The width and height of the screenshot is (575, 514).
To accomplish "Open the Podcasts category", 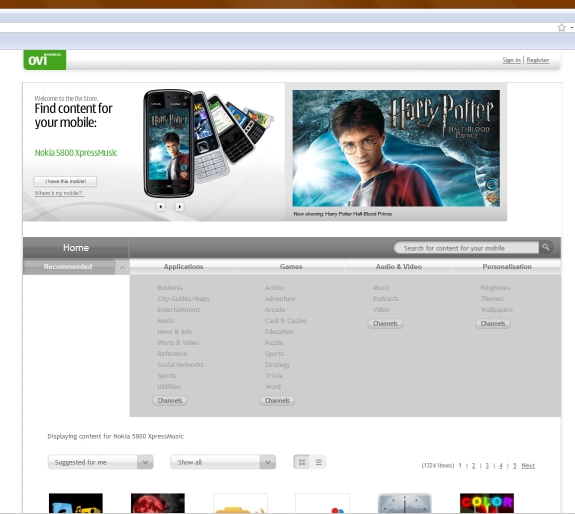I will point(385,299).
